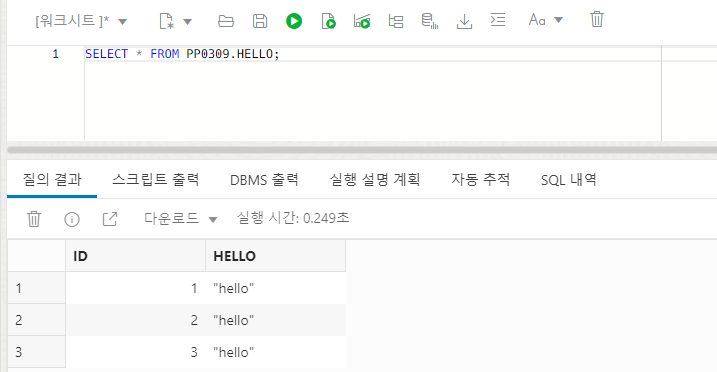Open results in new window icon
The width and height of the screenshot is (717, 372).
(x=110, y=219)
